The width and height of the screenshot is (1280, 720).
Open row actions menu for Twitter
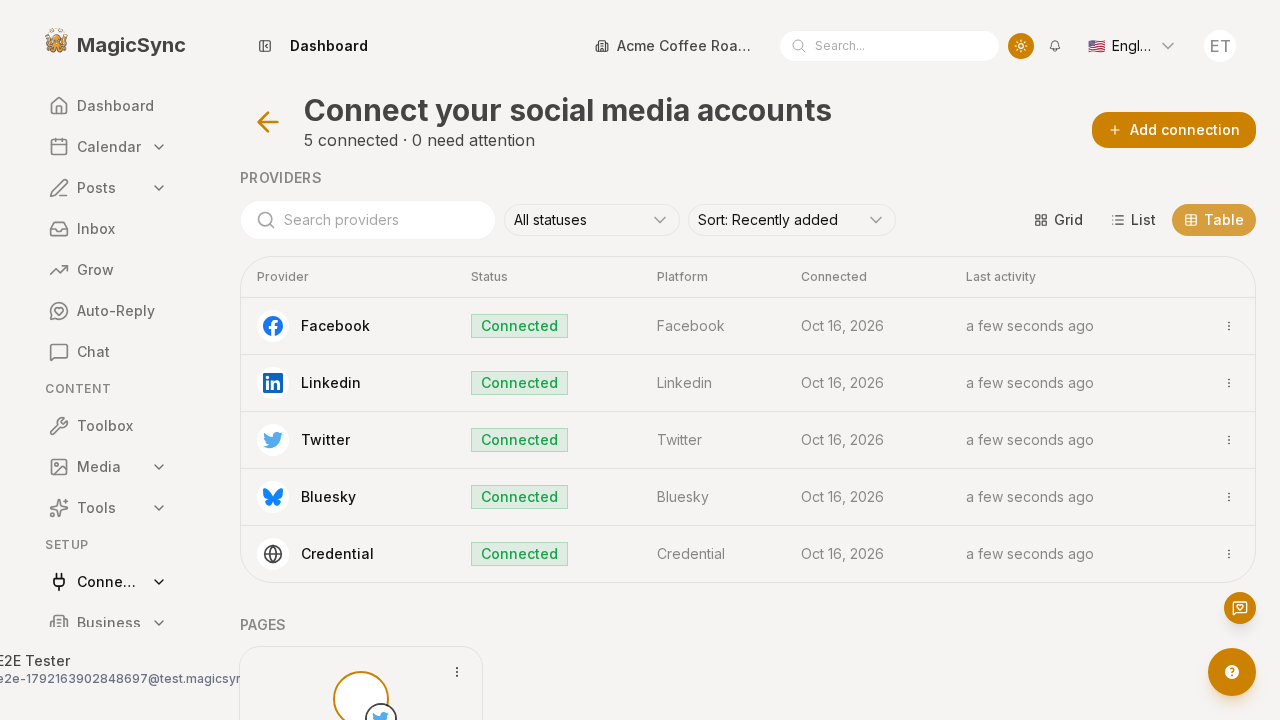click(x=1229, y=440)
